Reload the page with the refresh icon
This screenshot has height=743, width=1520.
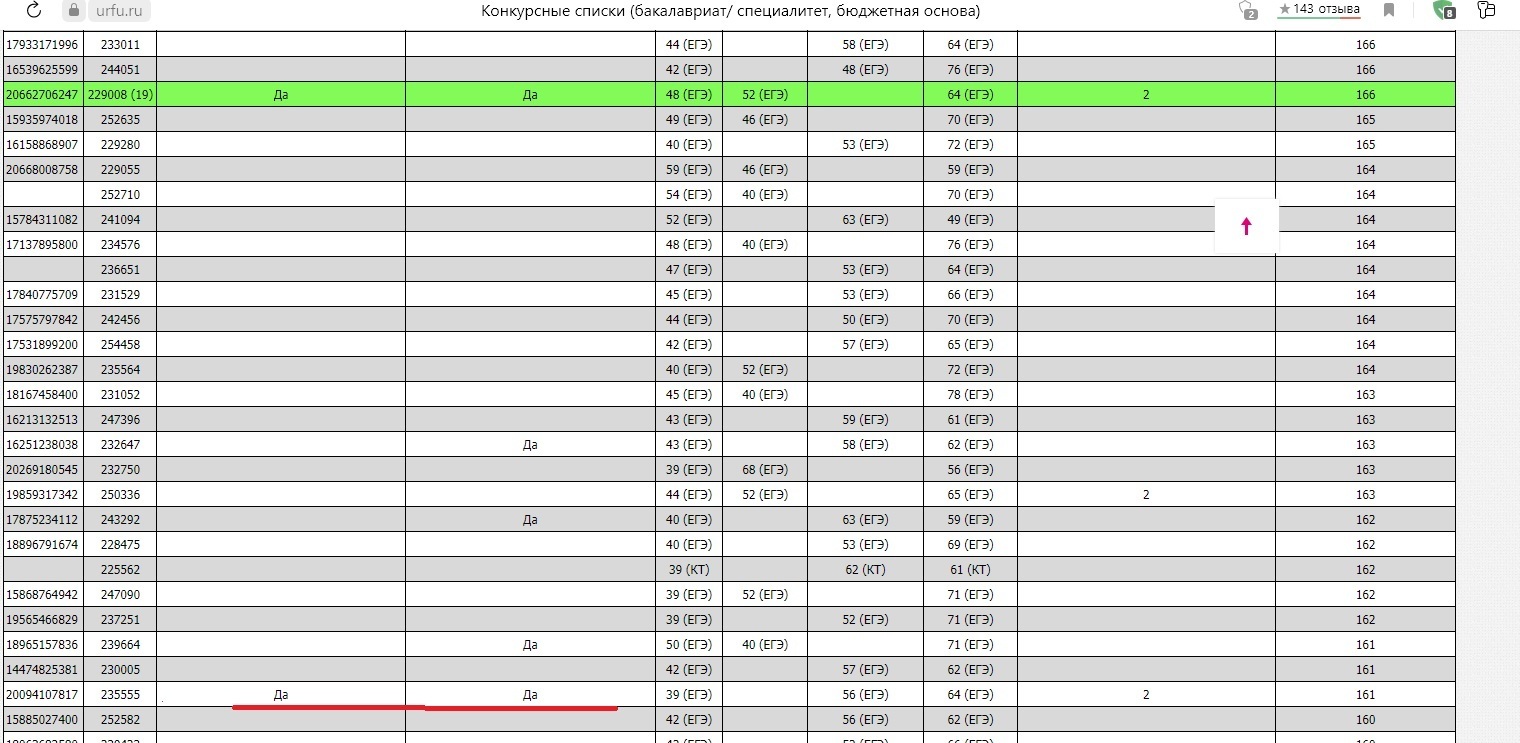tap(33, 10)
